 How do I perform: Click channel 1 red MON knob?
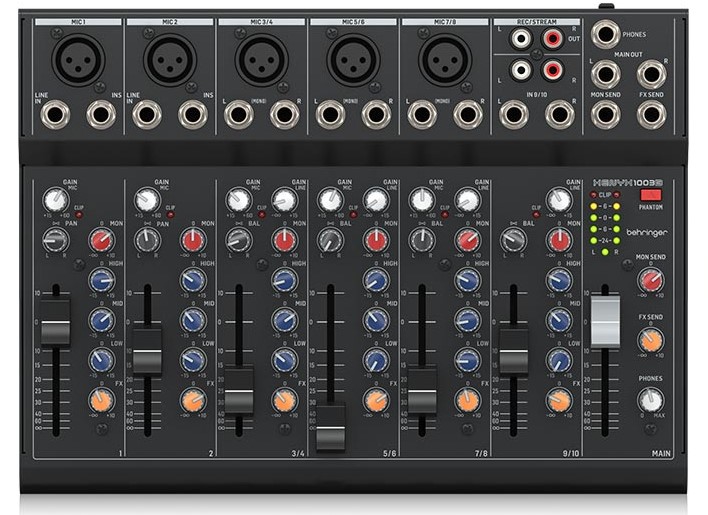tap(101, 240)
